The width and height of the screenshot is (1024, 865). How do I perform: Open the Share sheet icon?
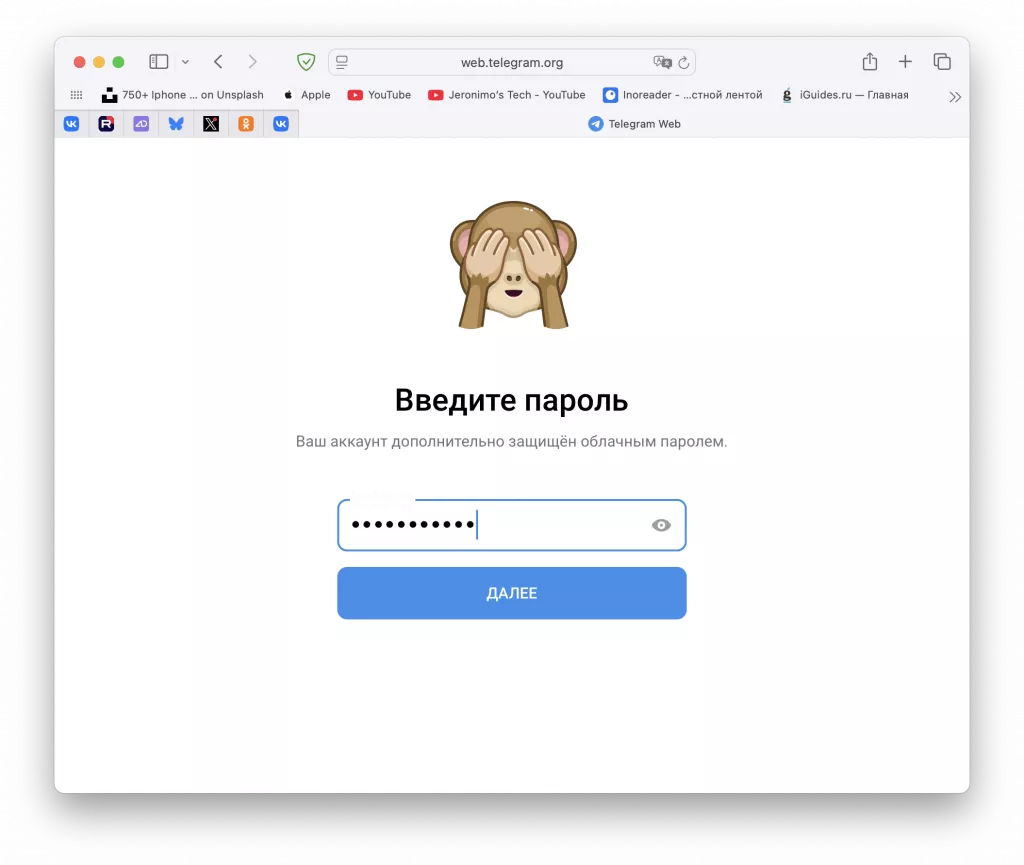pyautogui.click(x=869, y=61)
